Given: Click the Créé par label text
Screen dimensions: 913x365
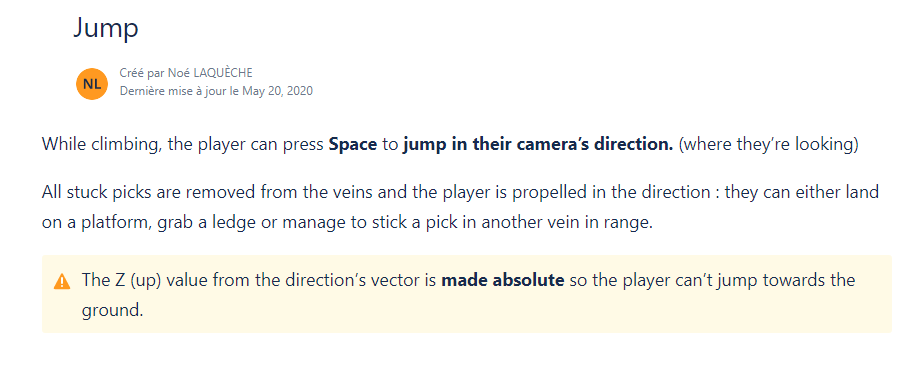Looking at the screenshot, I should coord(142,73).
